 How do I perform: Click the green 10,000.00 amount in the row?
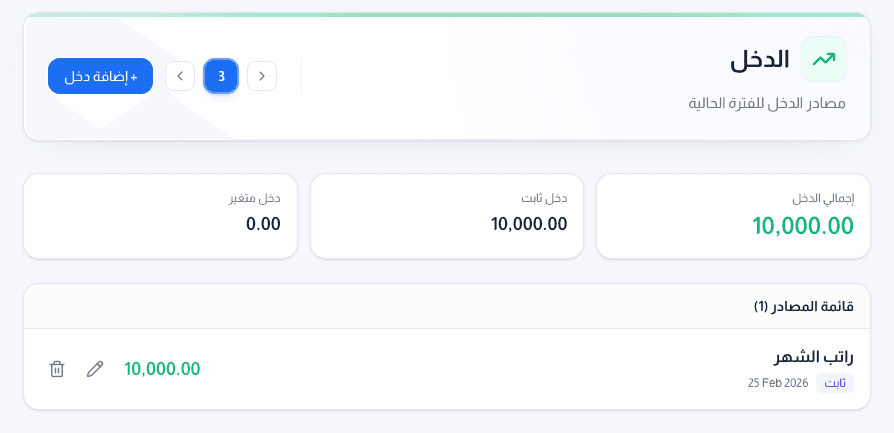[162, 369]
